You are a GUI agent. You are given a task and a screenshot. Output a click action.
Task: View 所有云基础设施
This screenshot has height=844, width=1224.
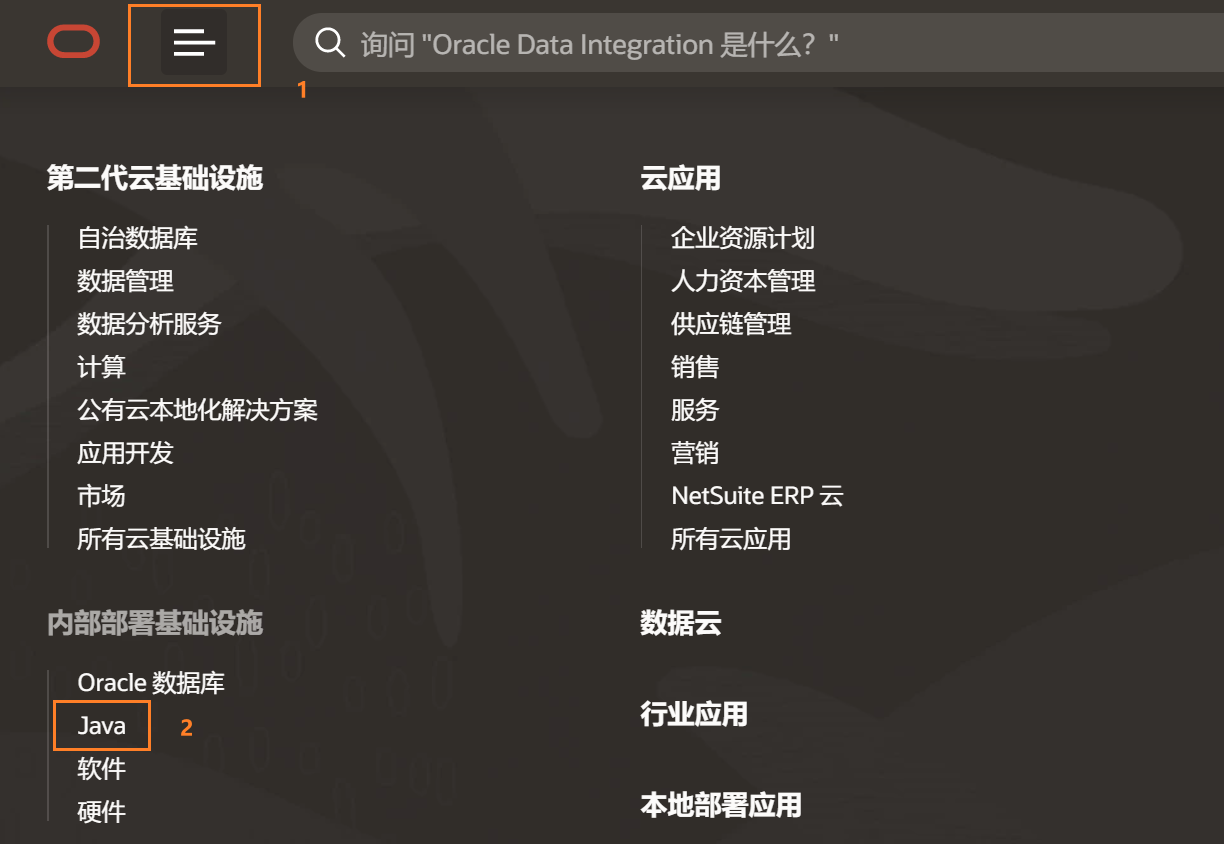tap(162, 539)
